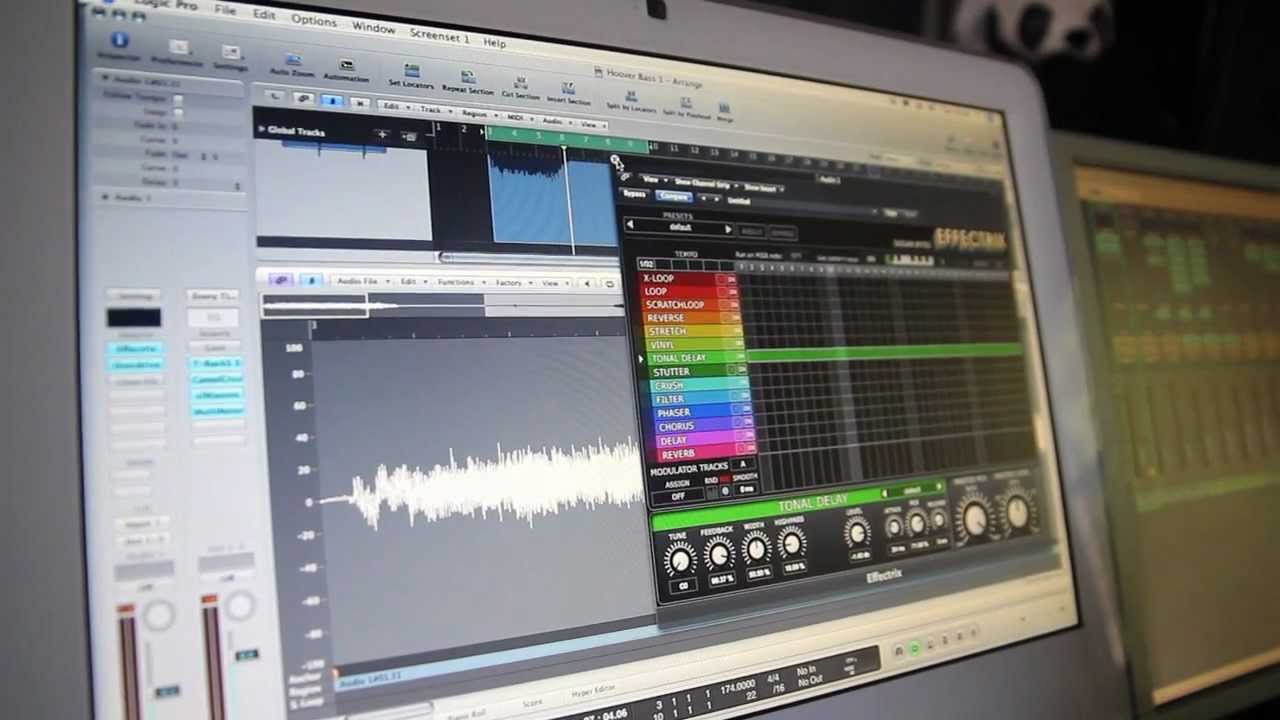The width and height of the screenshot is (1280, 720).
Task: Toggle the sample editor link button
Action: (281, 281)
